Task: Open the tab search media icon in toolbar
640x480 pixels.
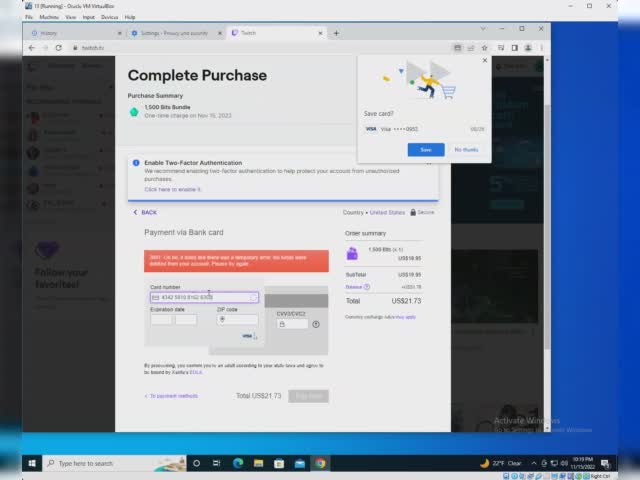Action: point(501,48)
